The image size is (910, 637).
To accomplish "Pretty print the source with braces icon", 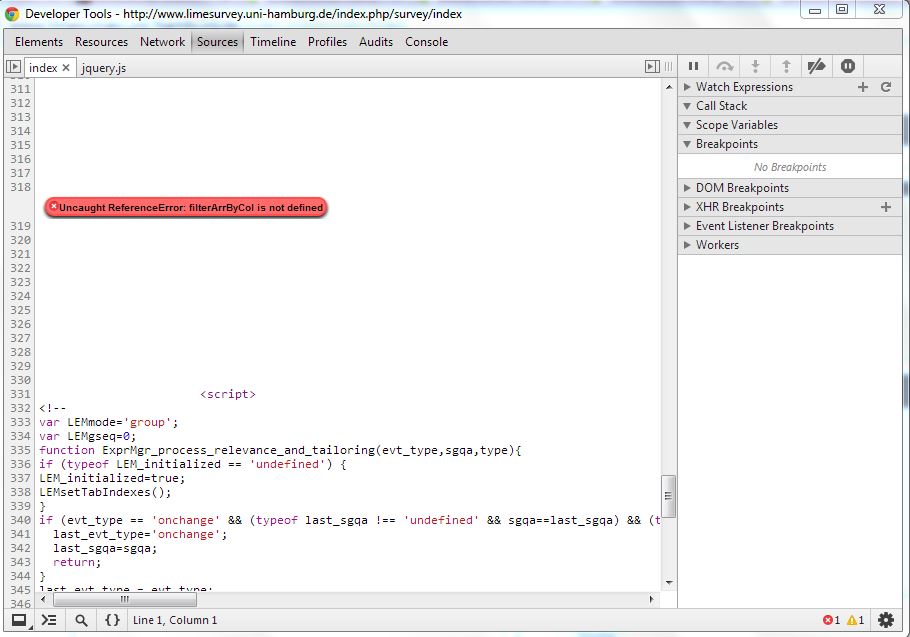I will click(112, 620).
